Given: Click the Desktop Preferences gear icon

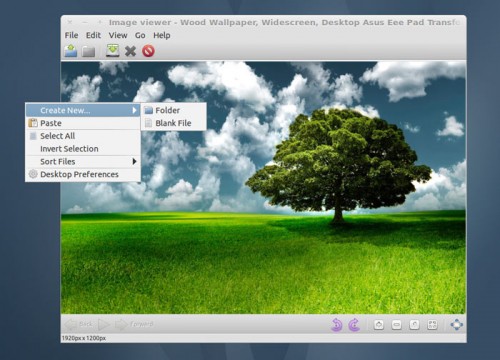Looking at the screenshot, I should click(x=33, y=174).
